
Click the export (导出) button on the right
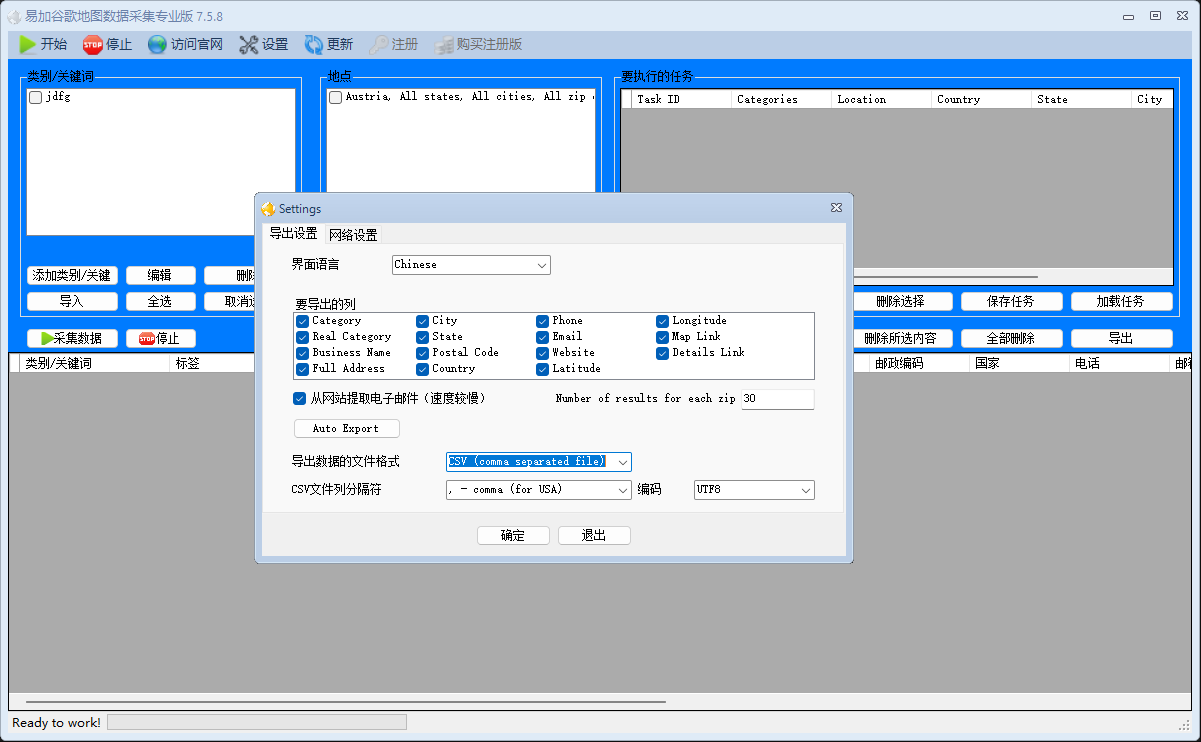[x=1121, y=338]
